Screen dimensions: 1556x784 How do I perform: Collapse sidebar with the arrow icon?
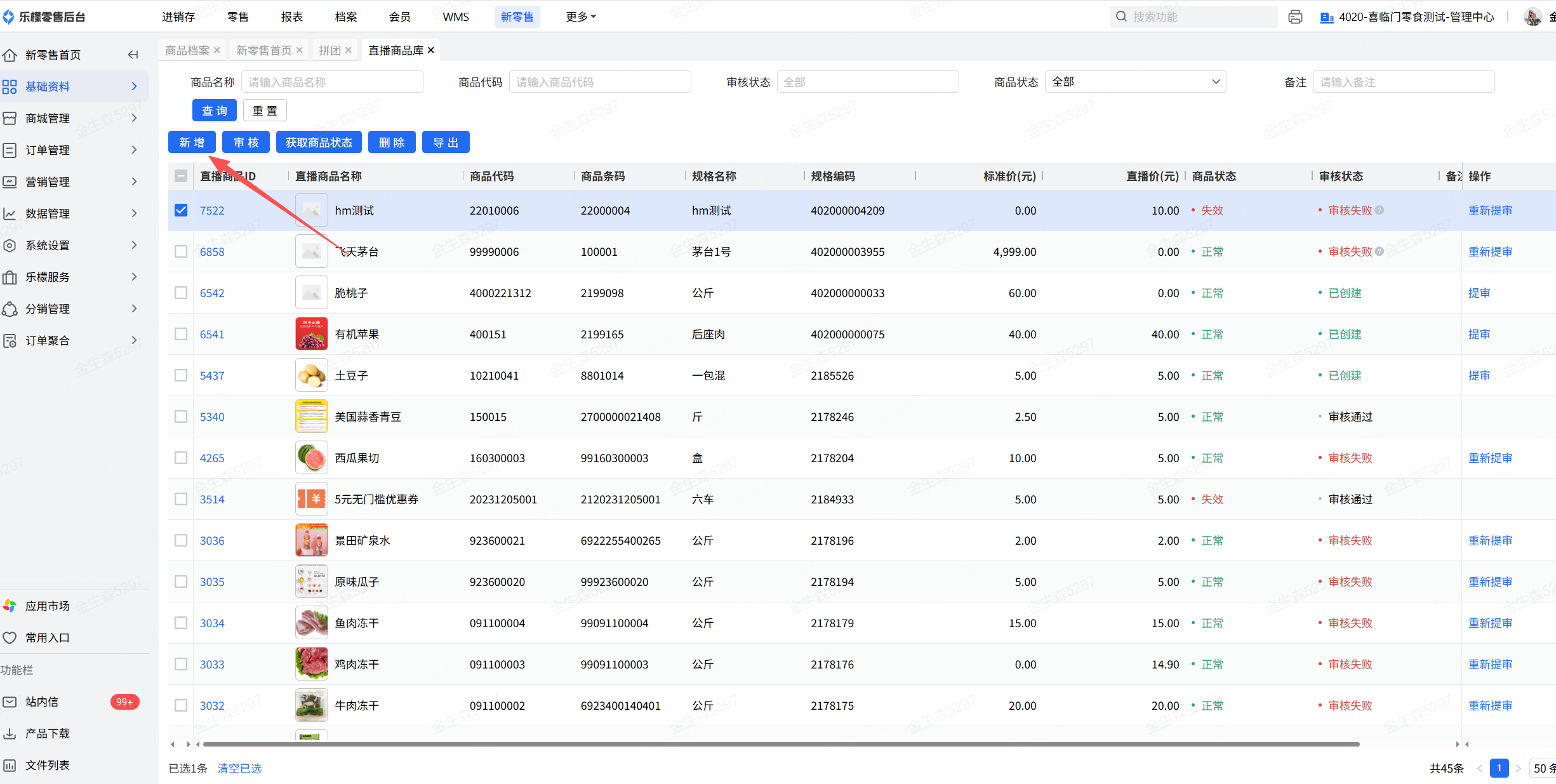(133, 55)
